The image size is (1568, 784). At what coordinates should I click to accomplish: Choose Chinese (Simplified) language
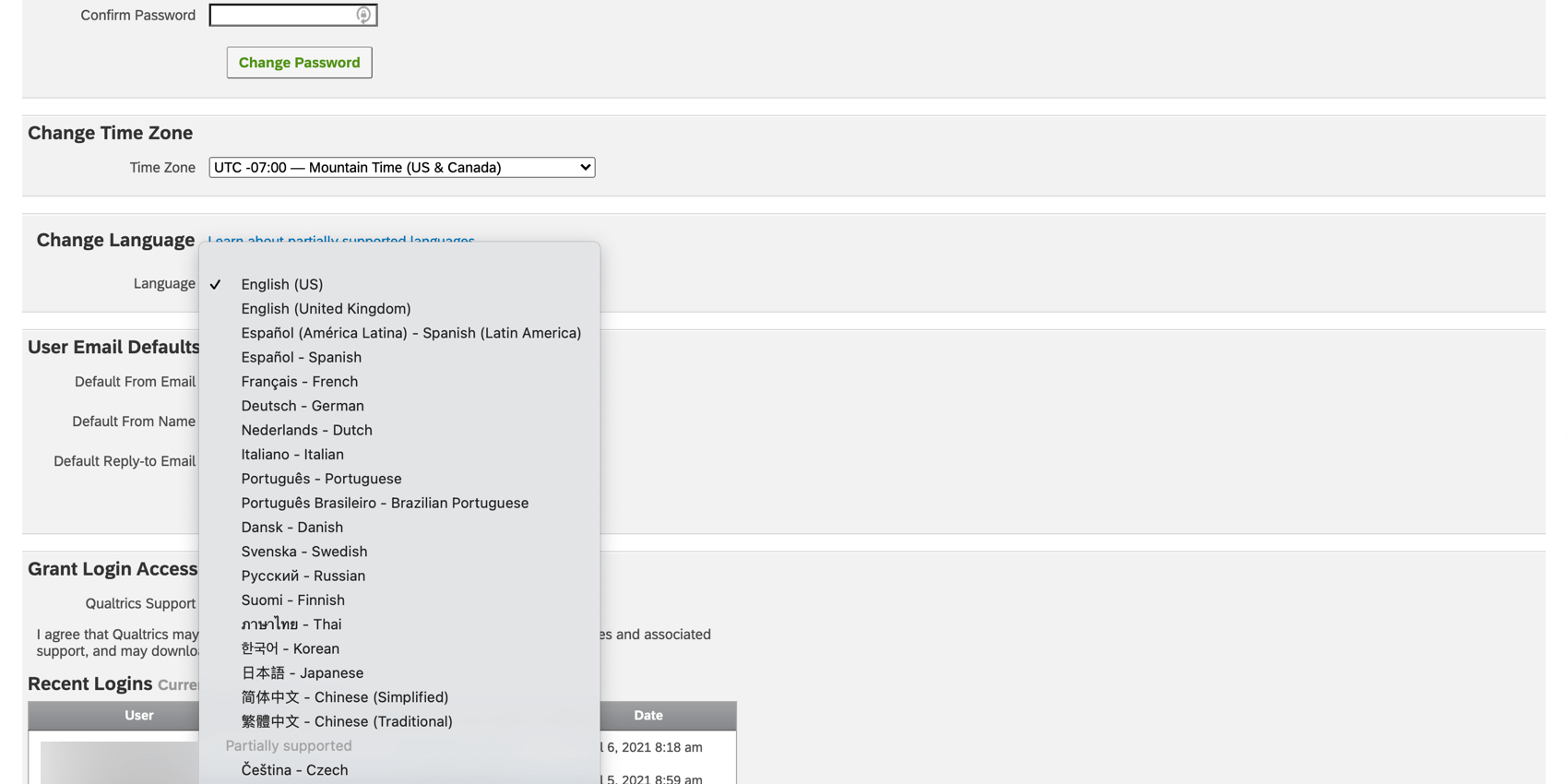click(x=344, y=697)
